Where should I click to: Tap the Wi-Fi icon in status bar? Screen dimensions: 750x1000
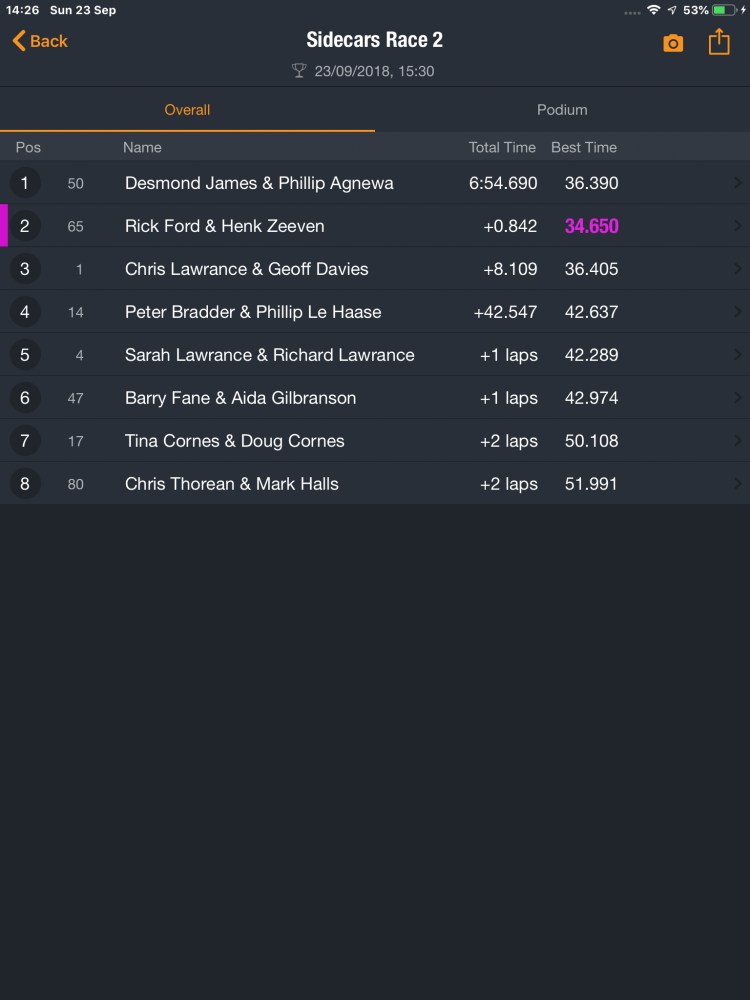tap(653, 10)
